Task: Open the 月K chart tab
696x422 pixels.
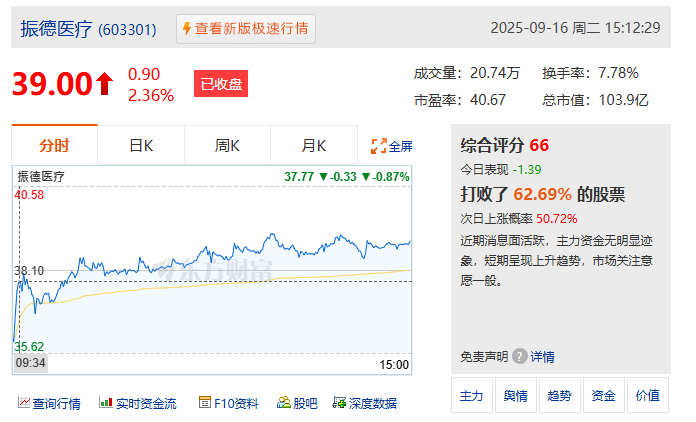Action: tap(314, 145)
